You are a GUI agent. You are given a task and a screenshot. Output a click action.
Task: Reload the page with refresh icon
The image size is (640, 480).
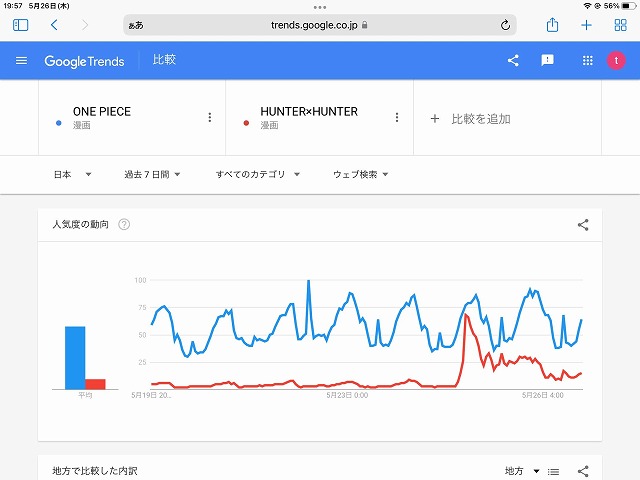coord(505,25)
